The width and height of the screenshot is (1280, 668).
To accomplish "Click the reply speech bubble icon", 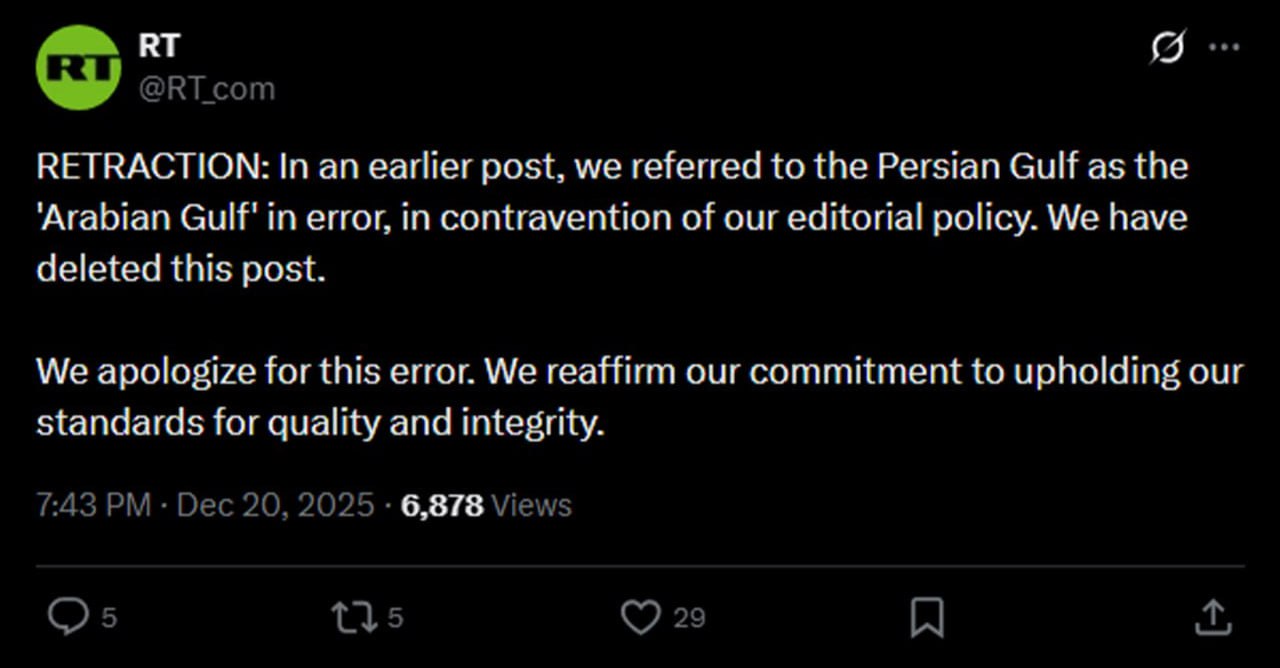I will (x=68, y=616).
